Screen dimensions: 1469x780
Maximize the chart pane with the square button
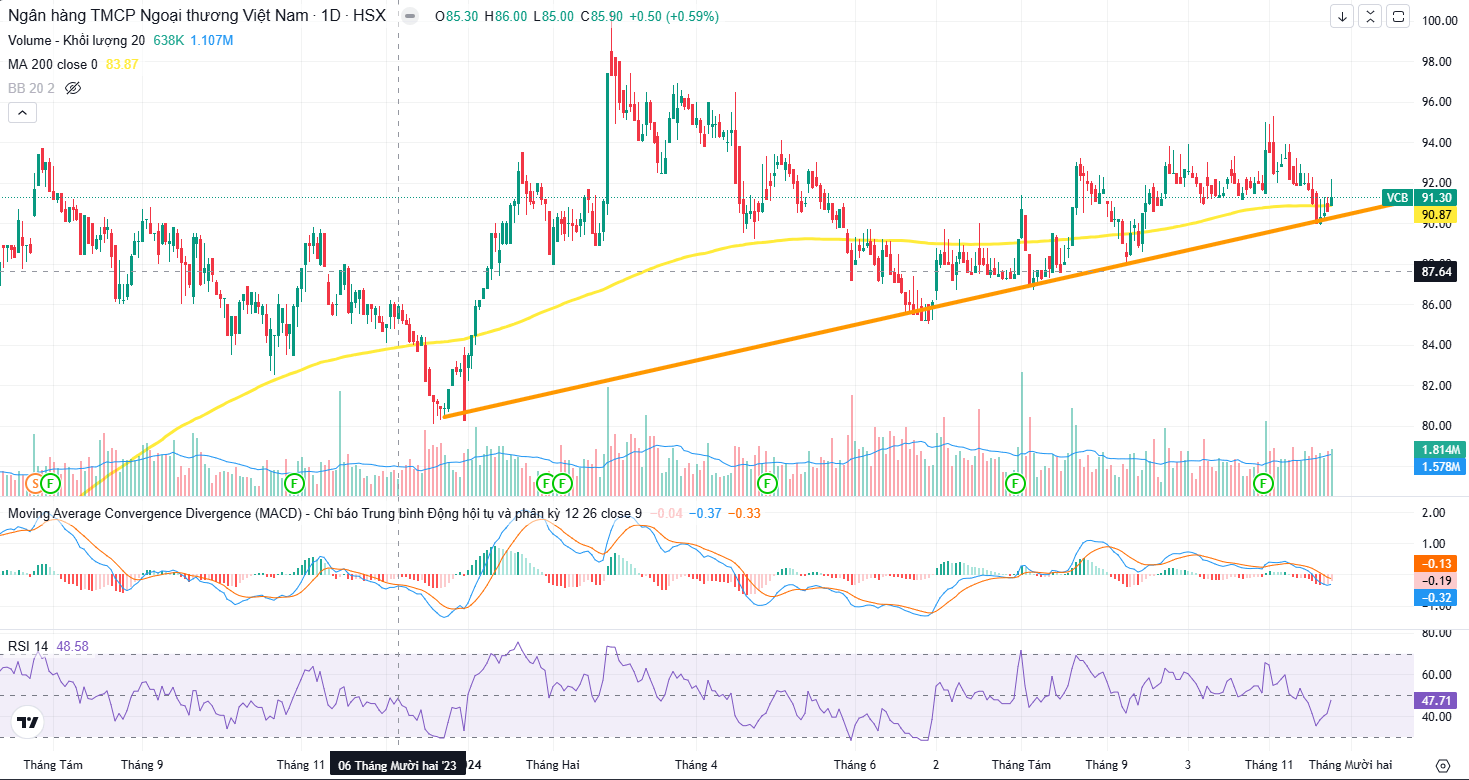click(x=1398, y=16)
